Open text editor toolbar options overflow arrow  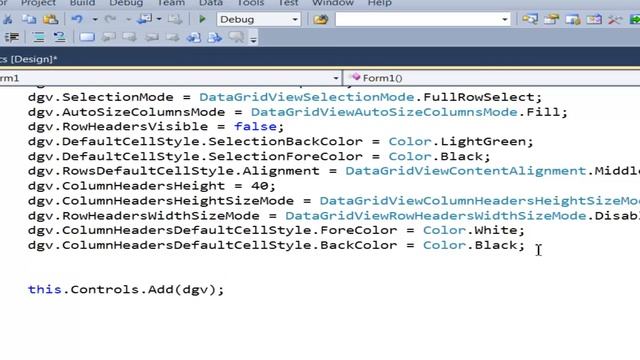pos(253,39)
